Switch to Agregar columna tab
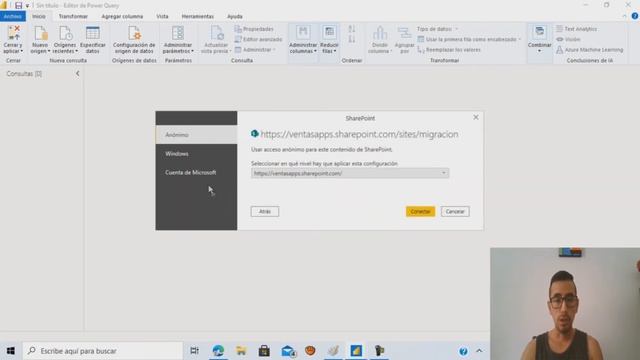The height and width of the screenshot is (360, 640). (x=122, y=16)
